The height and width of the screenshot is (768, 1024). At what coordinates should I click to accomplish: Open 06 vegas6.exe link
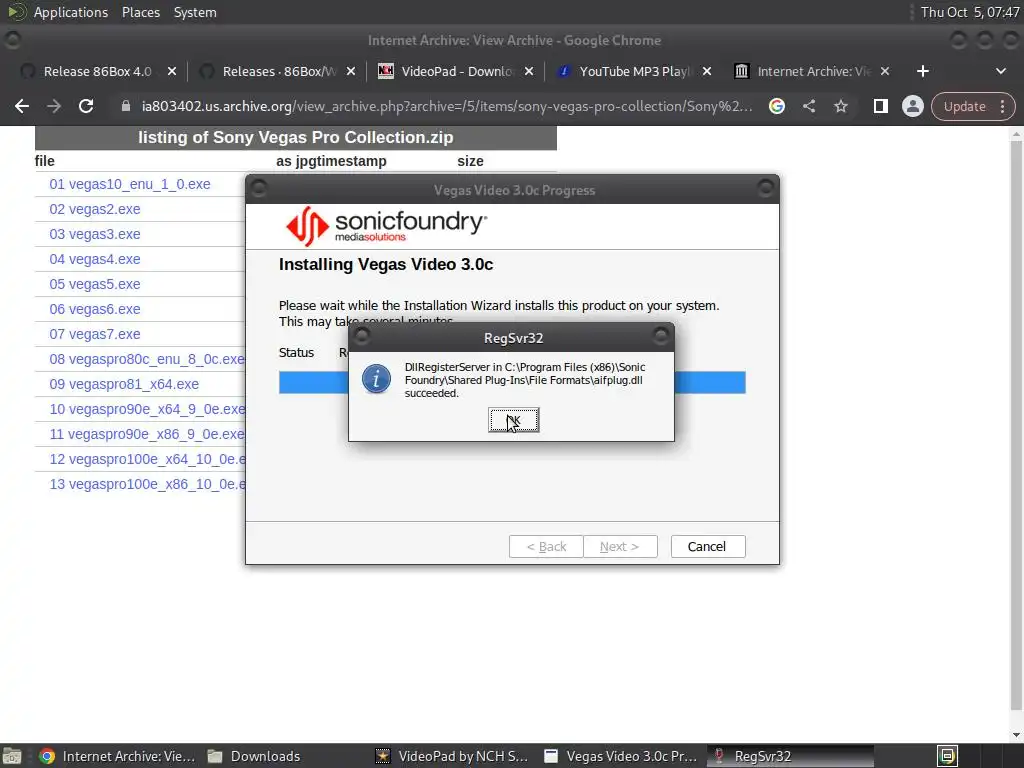[x=95, y=309]
